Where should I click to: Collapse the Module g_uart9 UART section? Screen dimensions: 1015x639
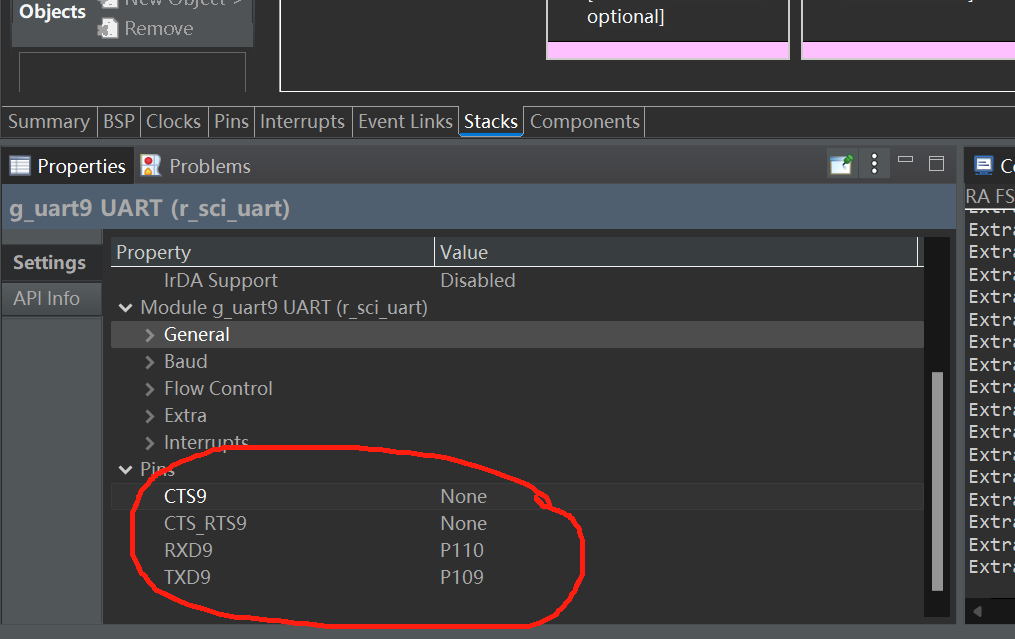[126, 308]
